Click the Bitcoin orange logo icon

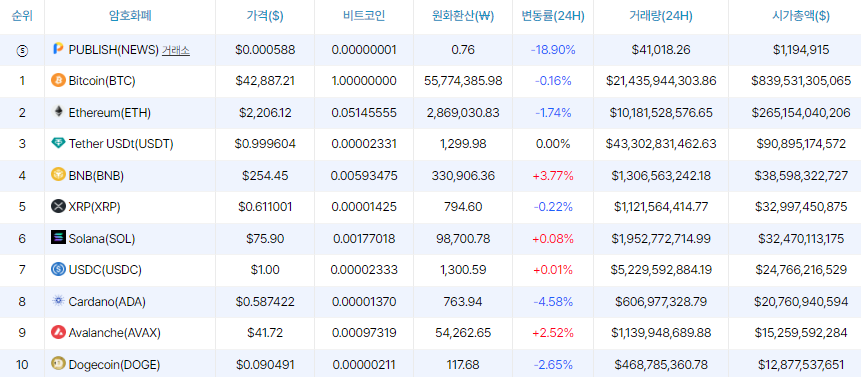pyautogui.click(x=58, y=81)
